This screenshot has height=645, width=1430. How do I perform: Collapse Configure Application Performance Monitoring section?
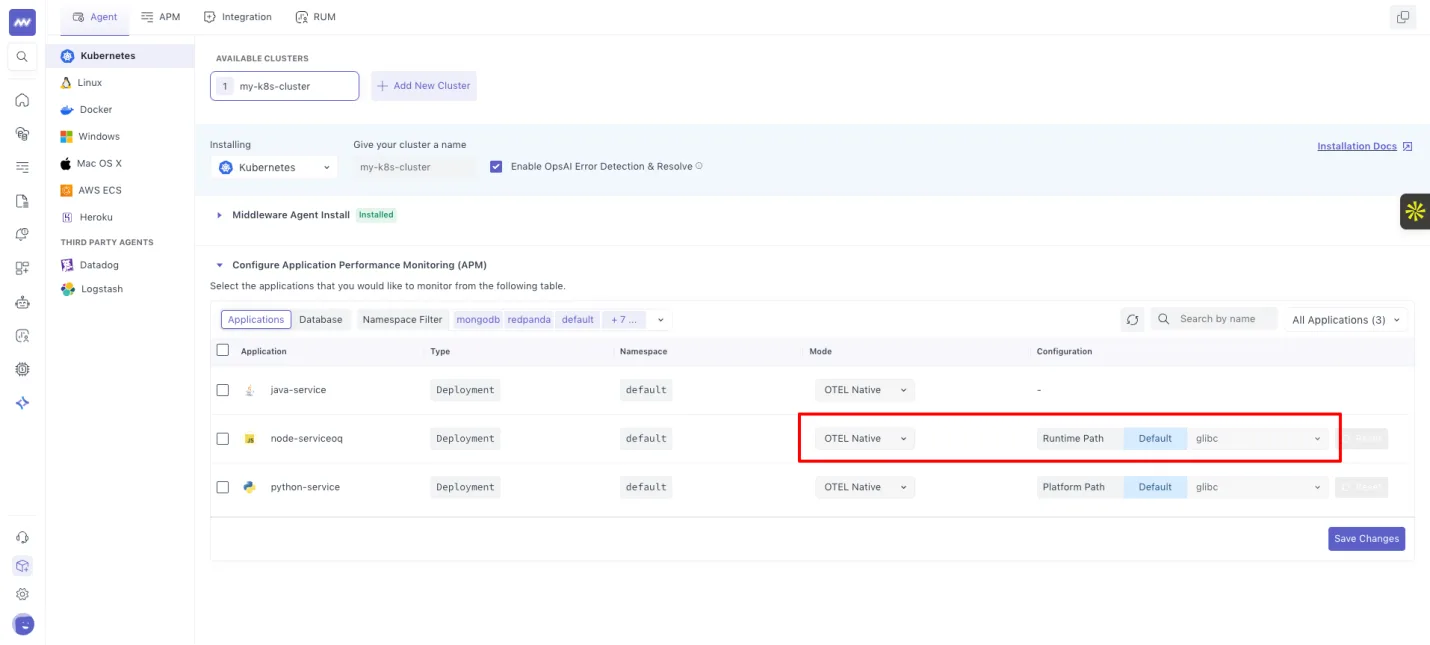(x=220, y=265)
